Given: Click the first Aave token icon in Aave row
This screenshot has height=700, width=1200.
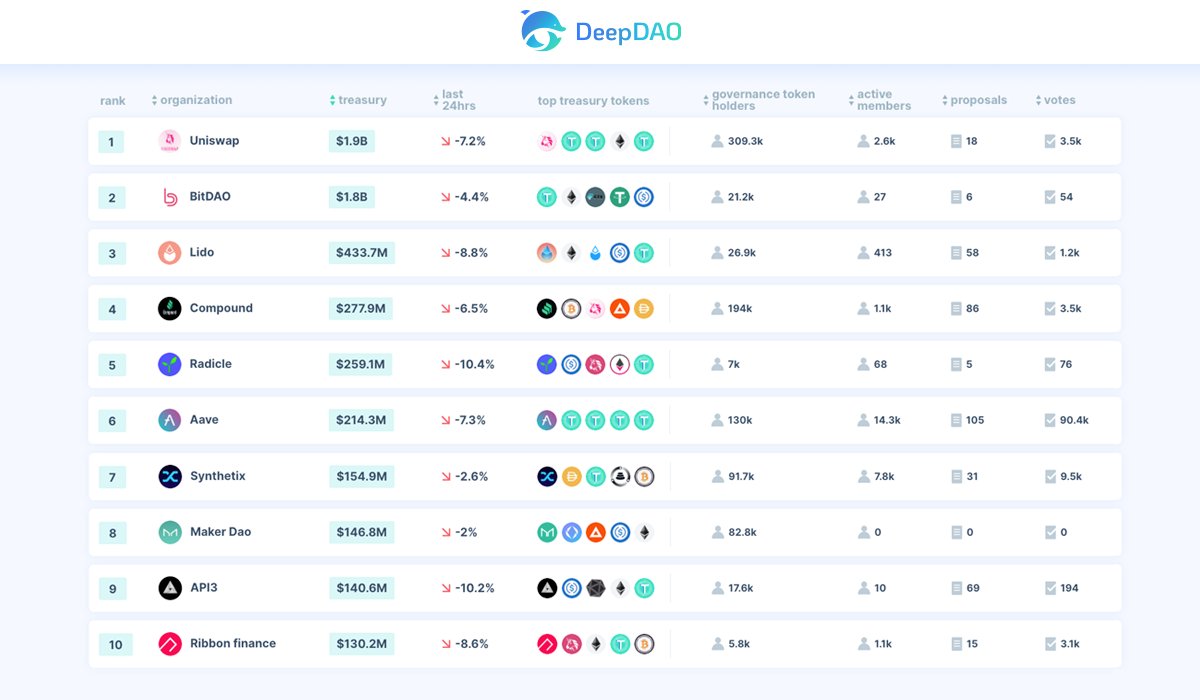Looking at the screenshot, I should click(x=547, y=421).
